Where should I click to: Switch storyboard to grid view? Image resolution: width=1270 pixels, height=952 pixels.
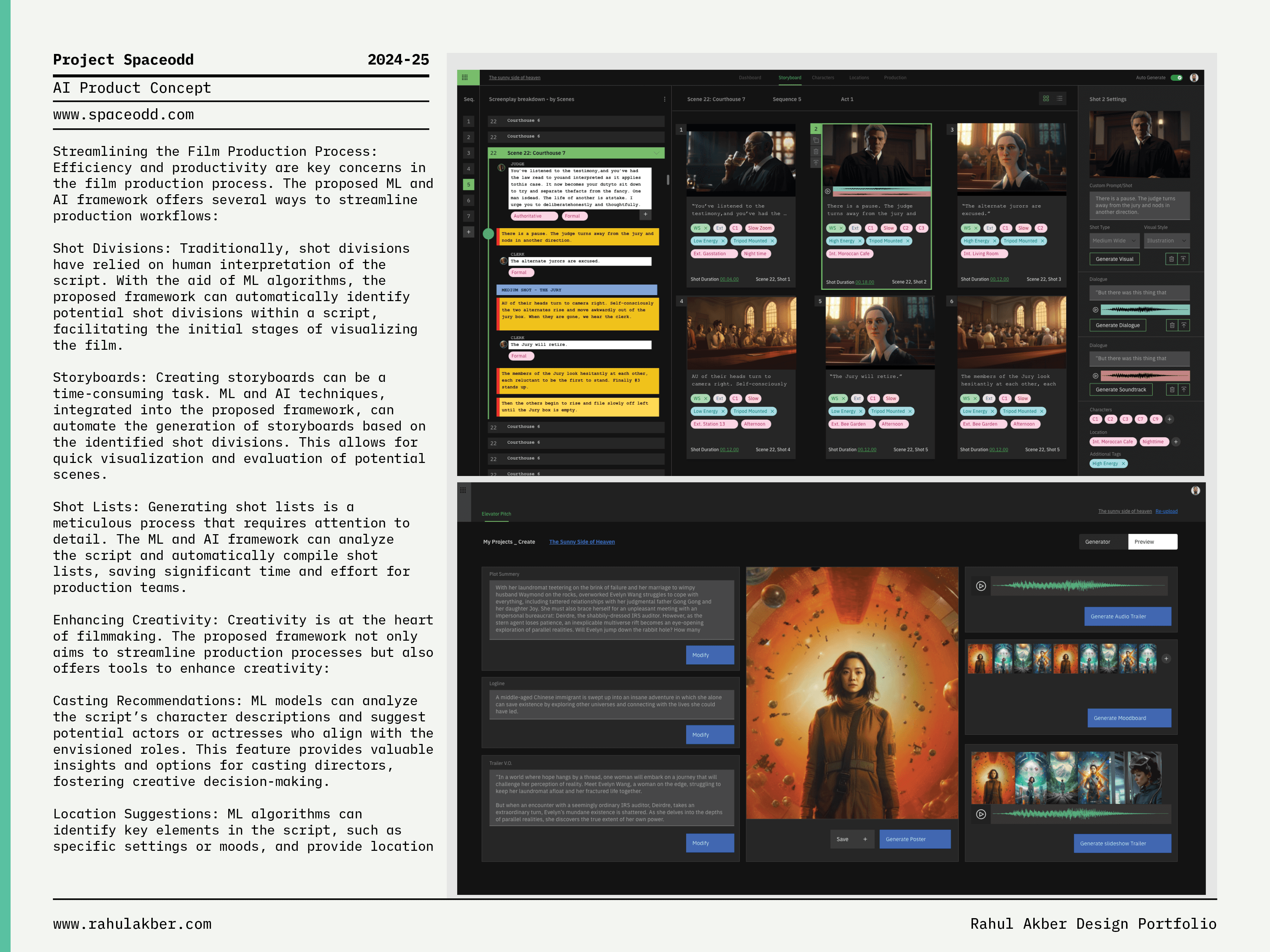point(1046,99)
